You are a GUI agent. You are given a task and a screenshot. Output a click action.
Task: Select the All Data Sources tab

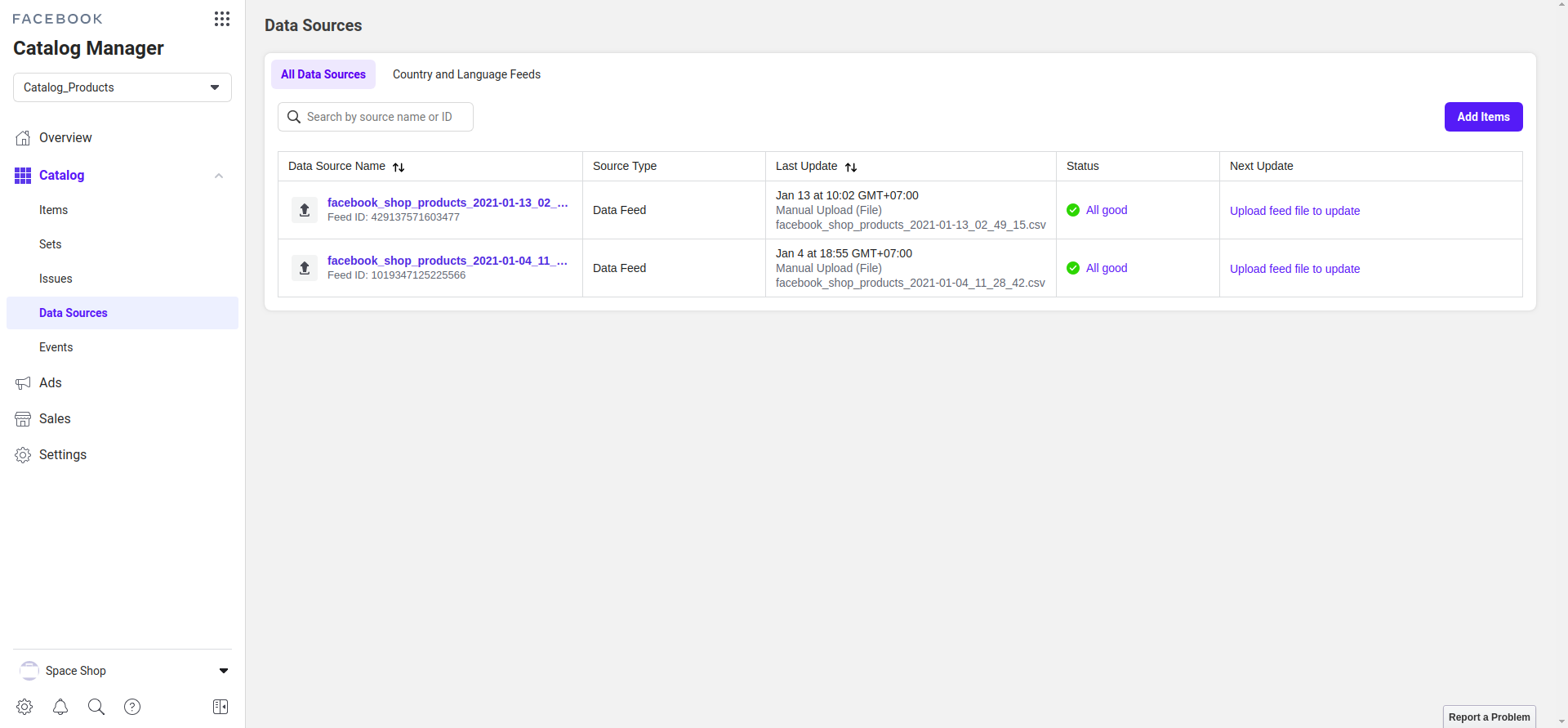(323, 74)
